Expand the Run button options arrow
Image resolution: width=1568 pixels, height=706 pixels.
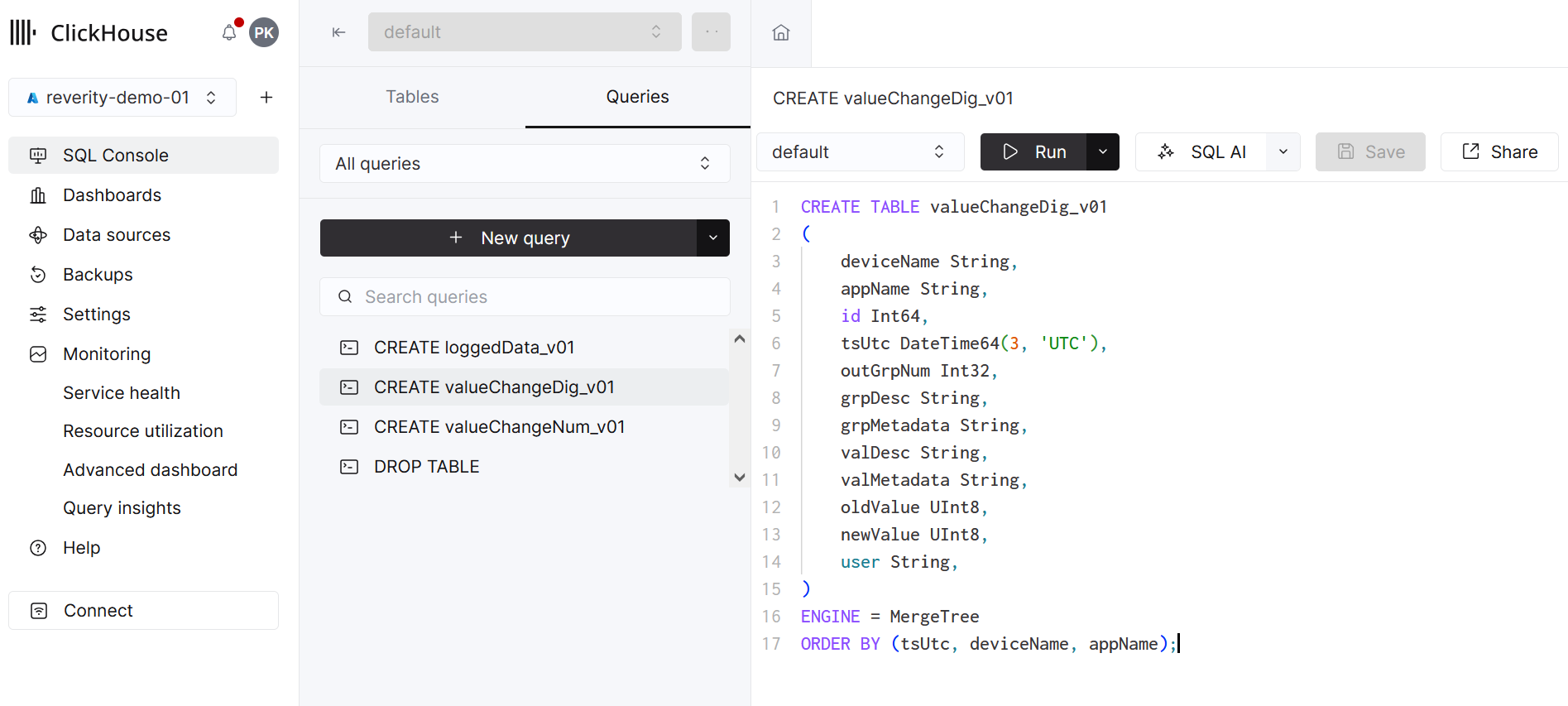coord(1103,151)
